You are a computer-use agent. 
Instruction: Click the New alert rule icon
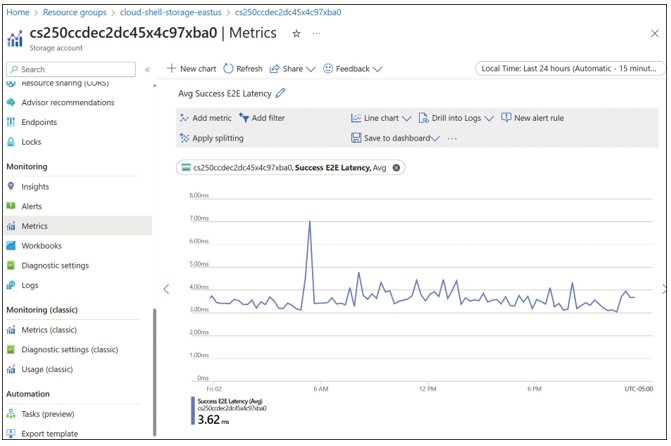(x=506, y=117)
